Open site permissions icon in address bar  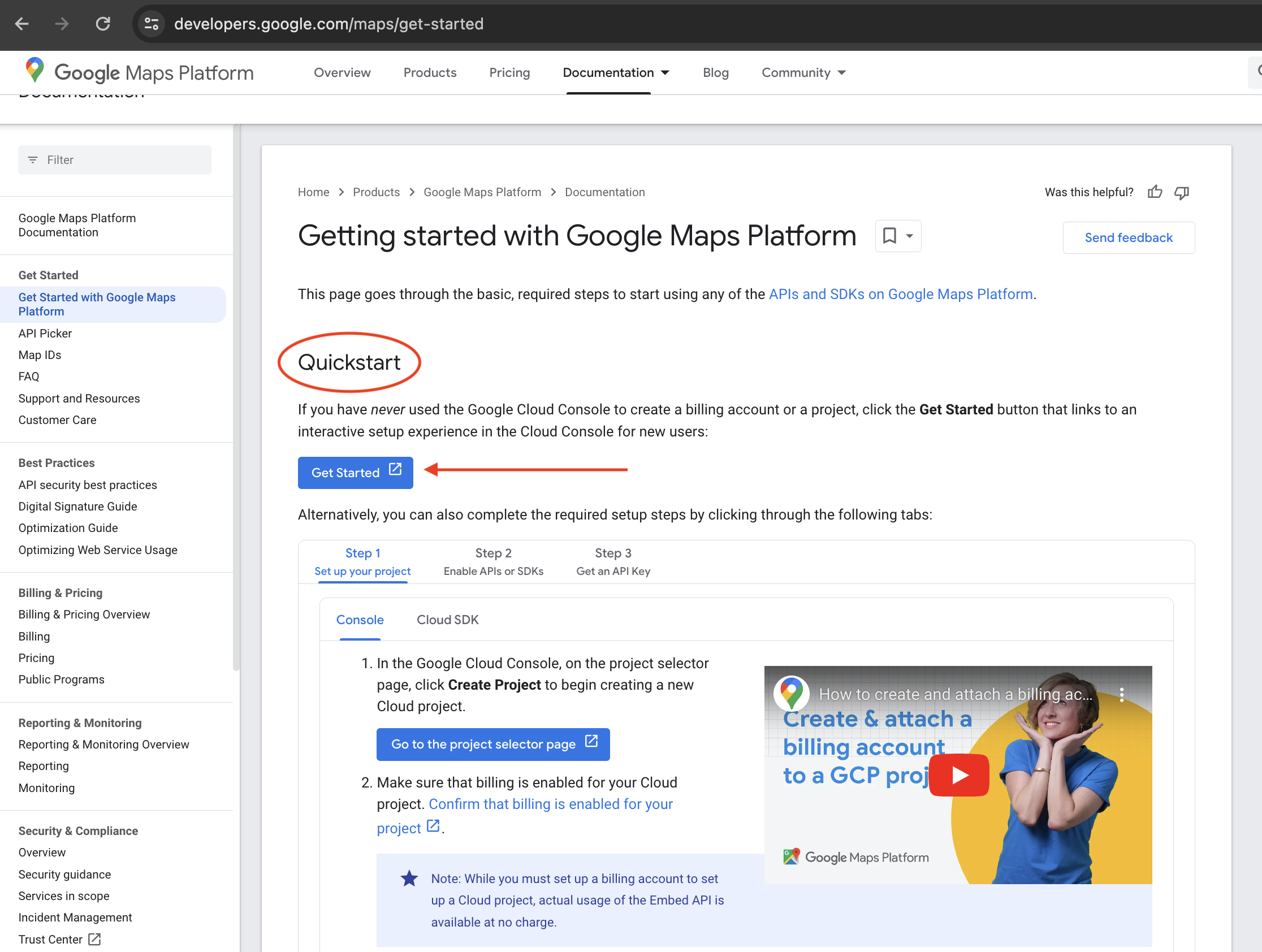click(x=150, y=23)
